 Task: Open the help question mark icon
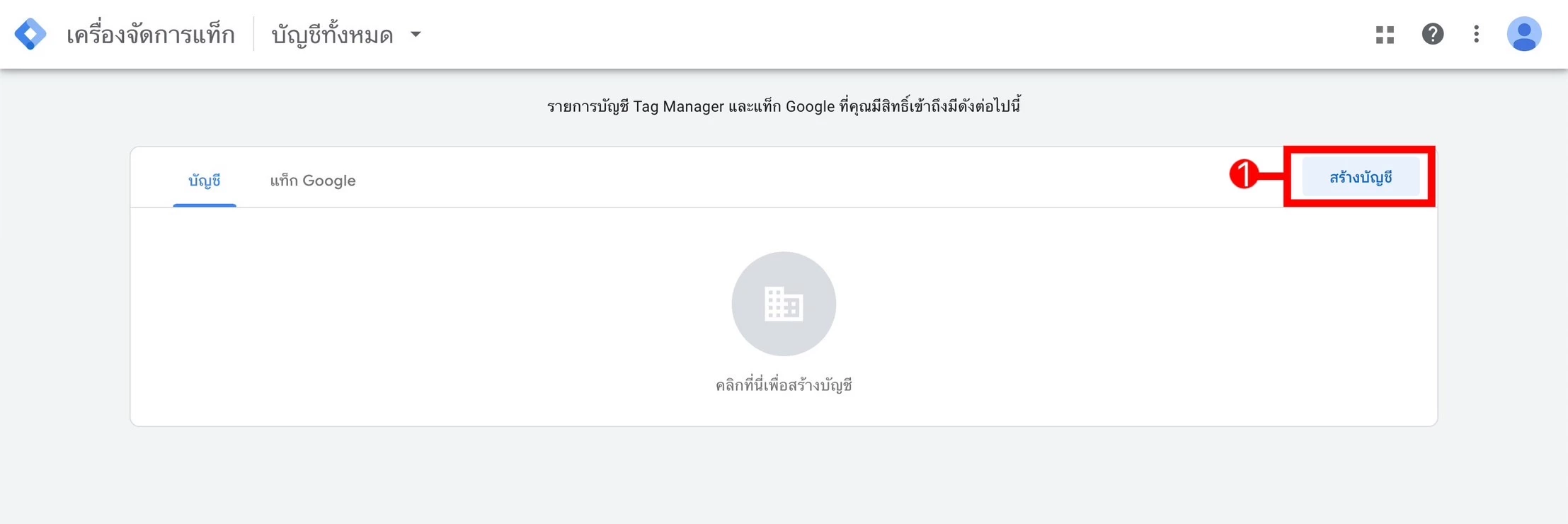(1433, 34)
